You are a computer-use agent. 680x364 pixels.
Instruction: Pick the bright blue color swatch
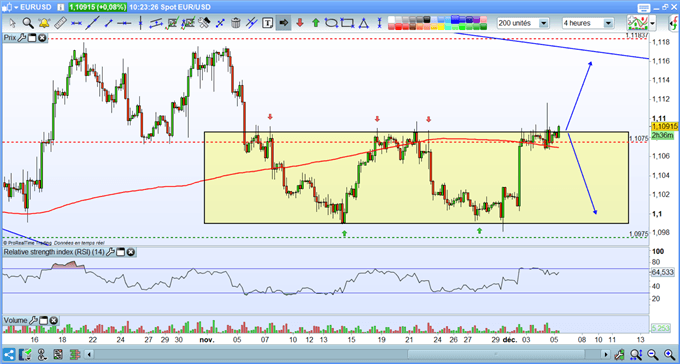point(455,20)
